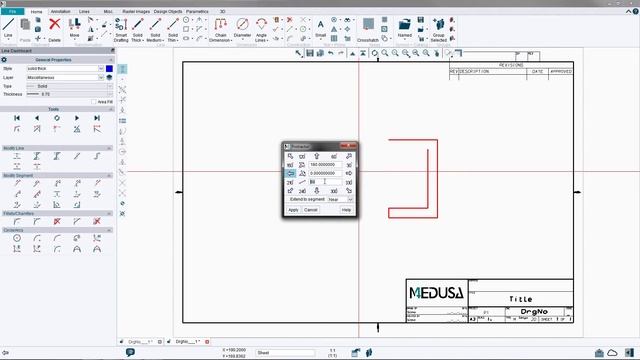Collapse the Fillets/Chamfers section

109,213
